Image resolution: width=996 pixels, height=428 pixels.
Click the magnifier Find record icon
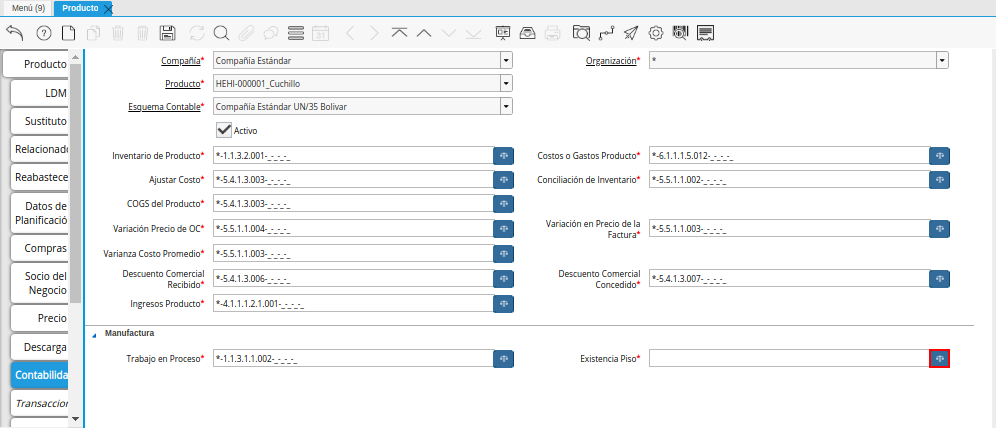pyautogui.click(x=221, y=32)
